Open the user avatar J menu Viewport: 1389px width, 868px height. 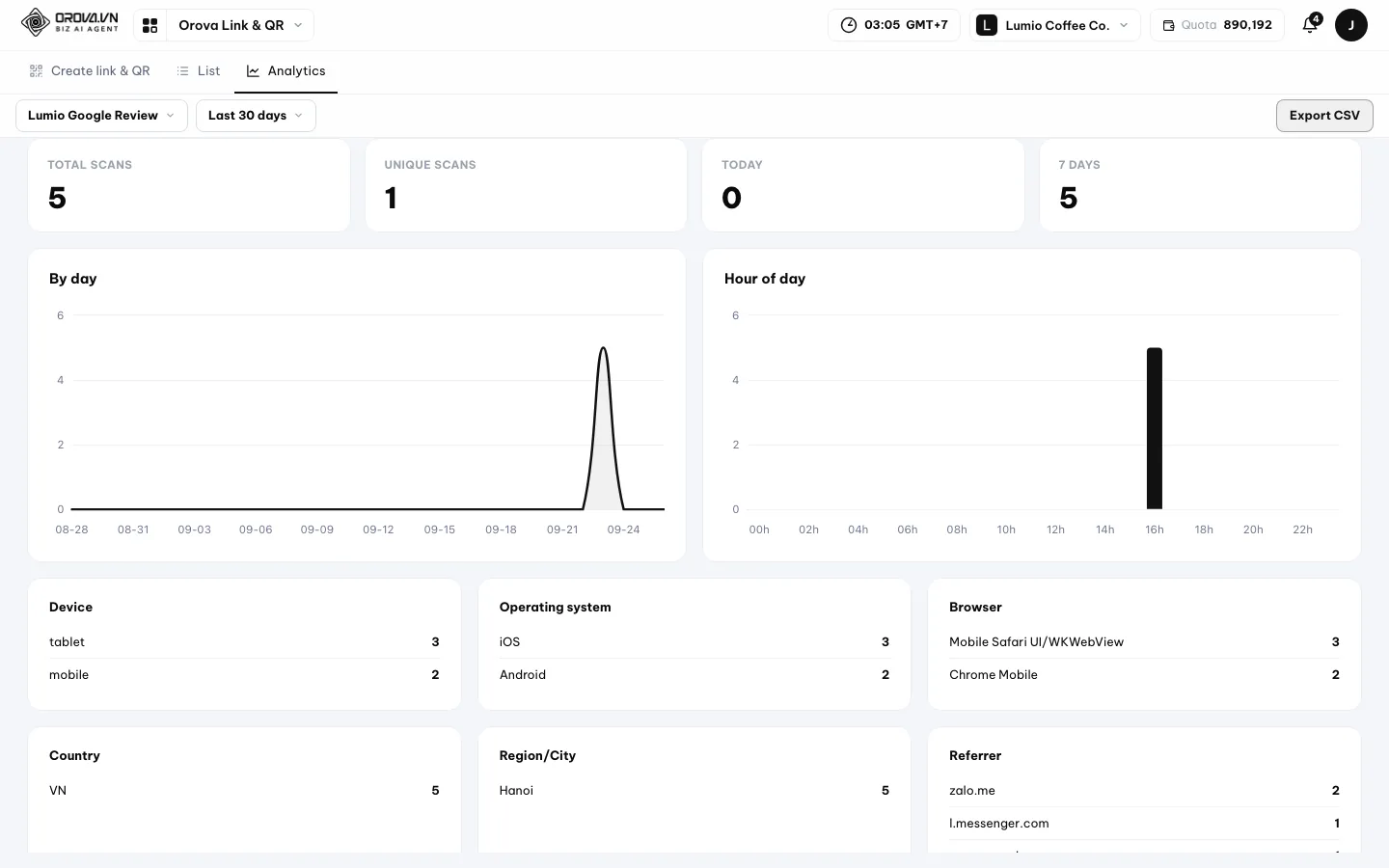(x=1350, y=25)
